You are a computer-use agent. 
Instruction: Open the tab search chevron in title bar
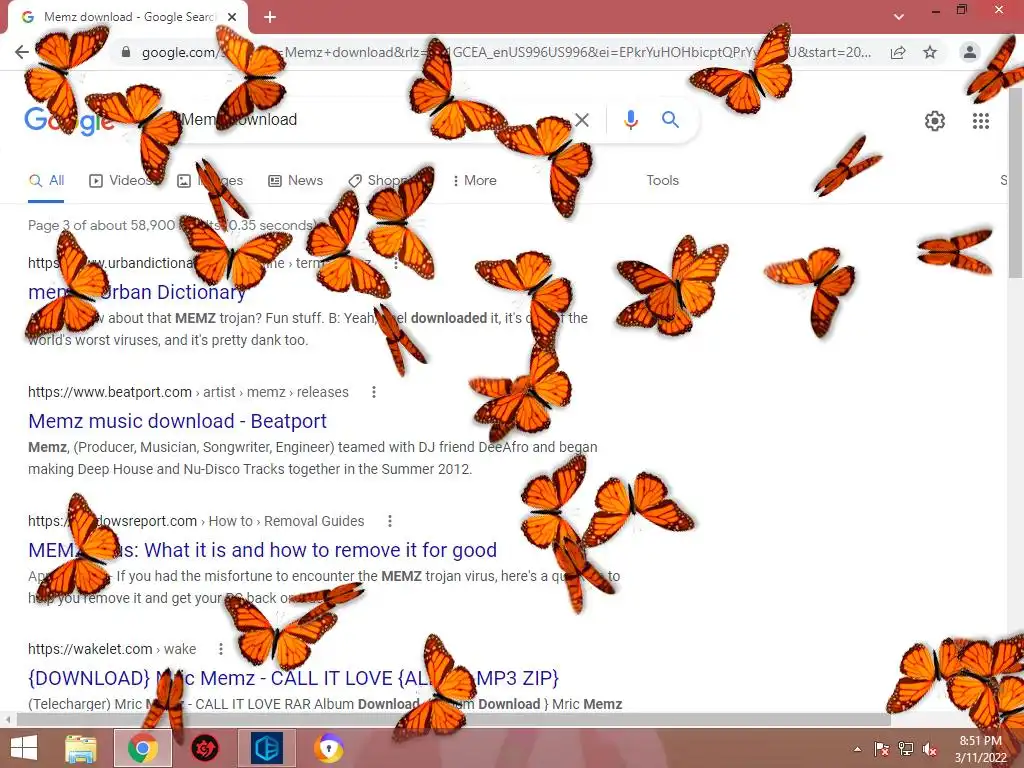(899, 17)
